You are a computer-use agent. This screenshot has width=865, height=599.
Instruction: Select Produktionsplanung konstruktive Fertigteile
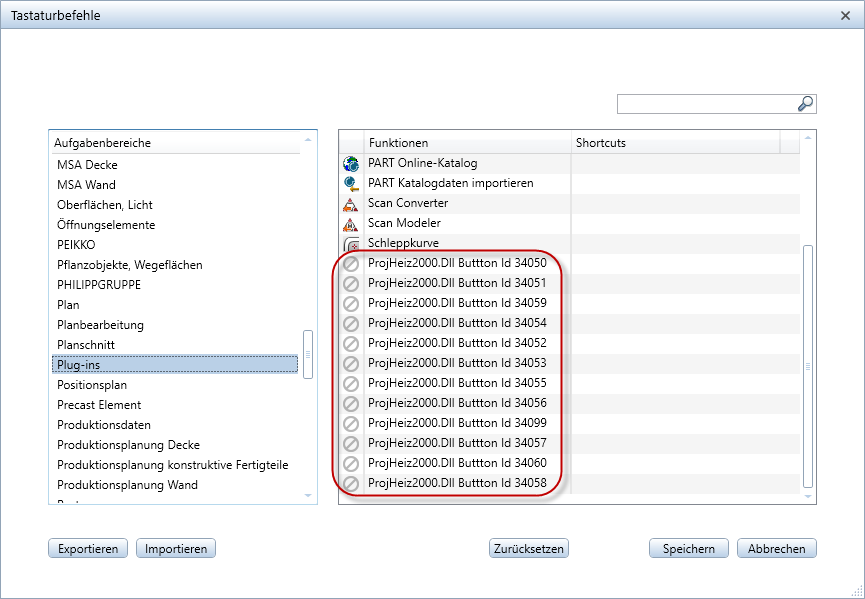point(175,465)
